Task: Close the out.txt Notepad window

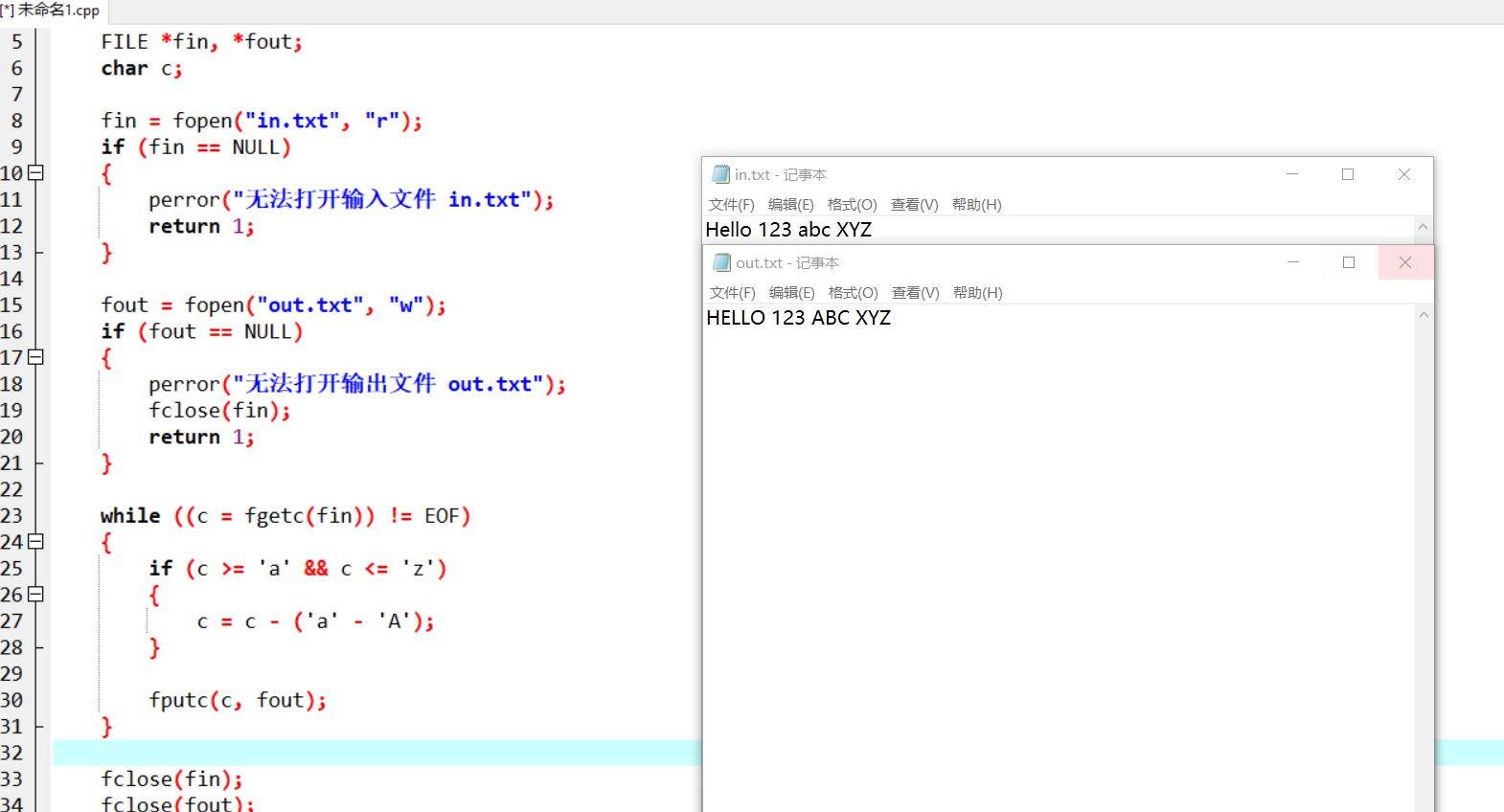Action: (1405, 262)
